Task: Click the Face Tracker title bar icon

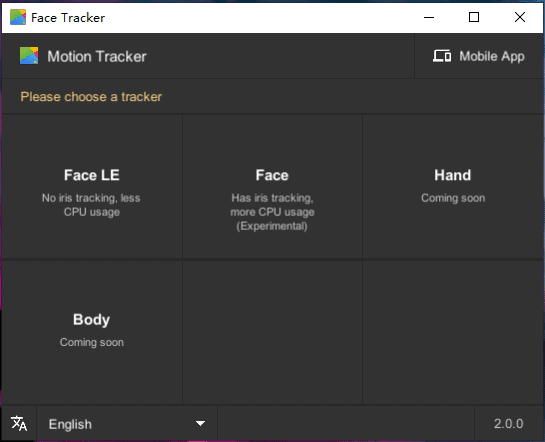Action: tap(18, 17)
